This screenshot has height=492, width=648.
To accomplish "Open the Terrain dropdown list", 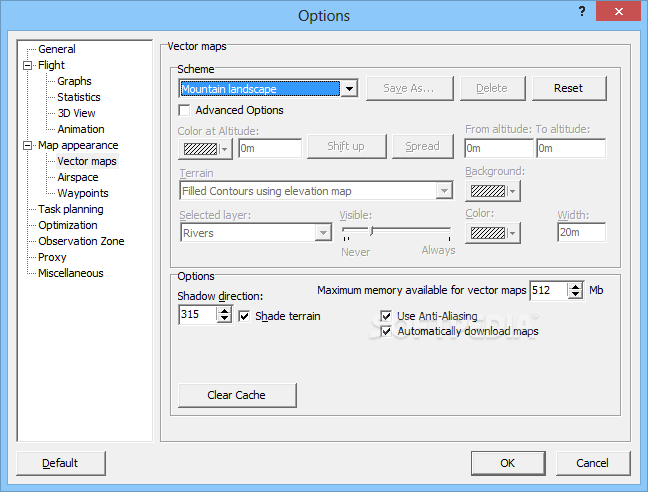I will [444, 191].
